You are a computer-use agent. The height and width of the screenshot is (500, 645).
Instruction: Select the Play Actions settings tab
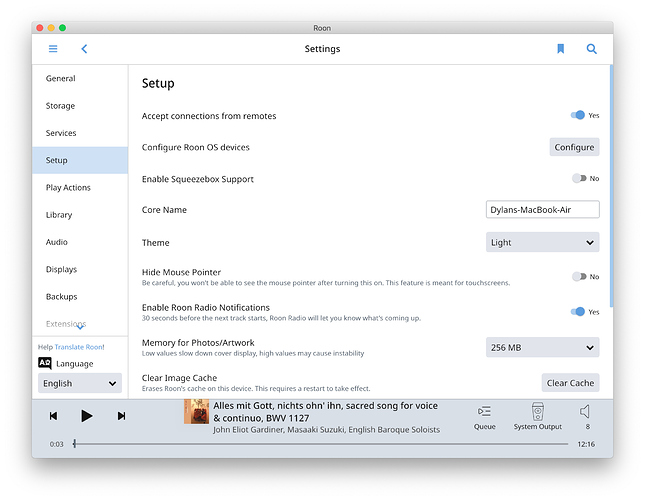point(80,188)
